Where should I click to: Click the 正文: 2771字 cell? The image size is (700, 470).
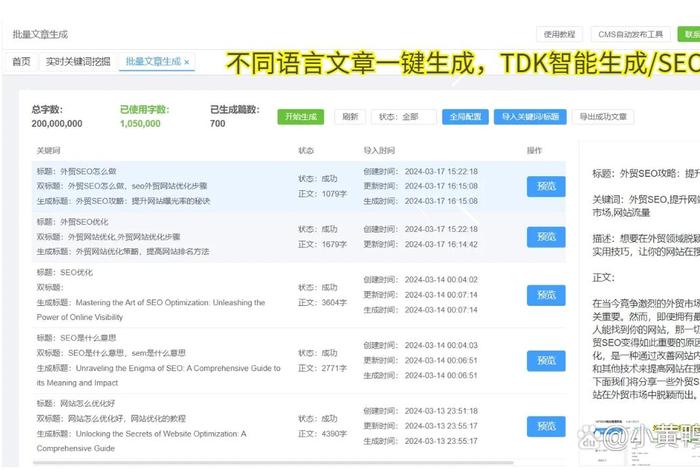[x=322, y=368]
